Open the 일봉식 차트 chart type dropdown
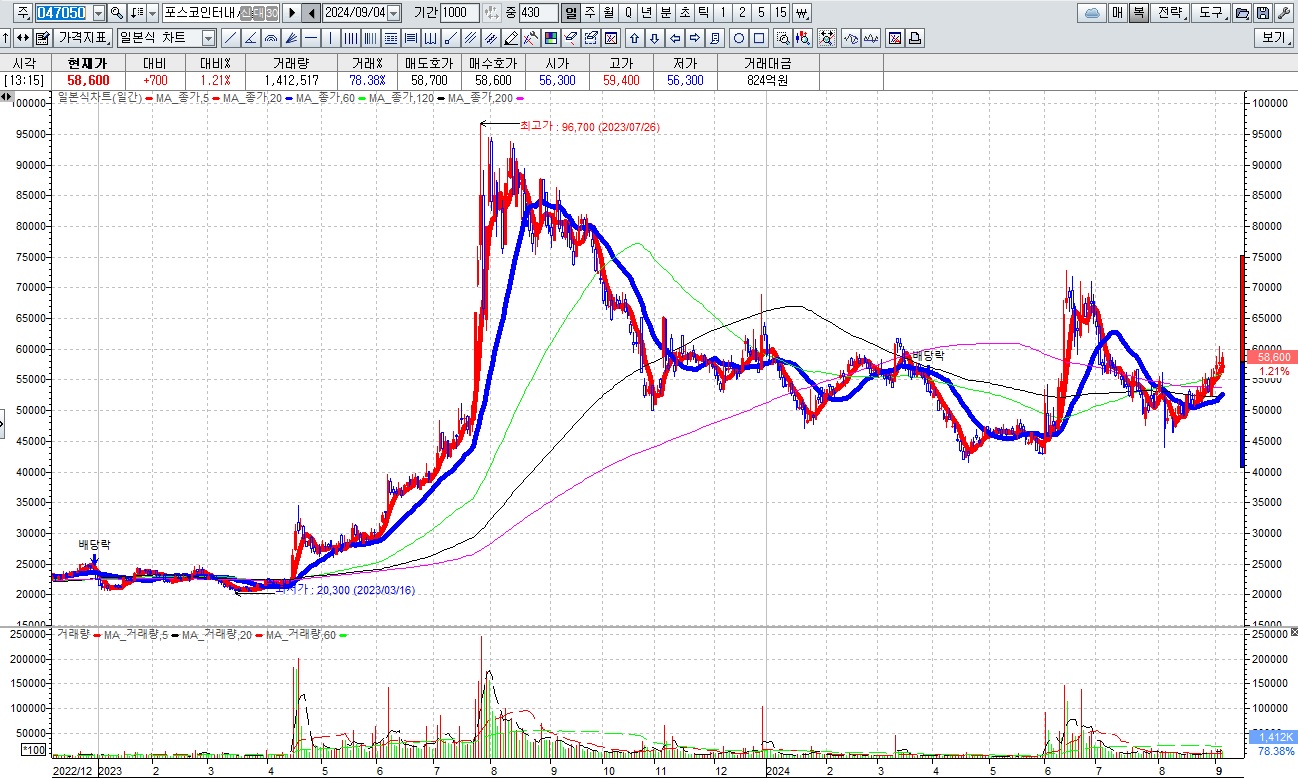 point(208,38)
